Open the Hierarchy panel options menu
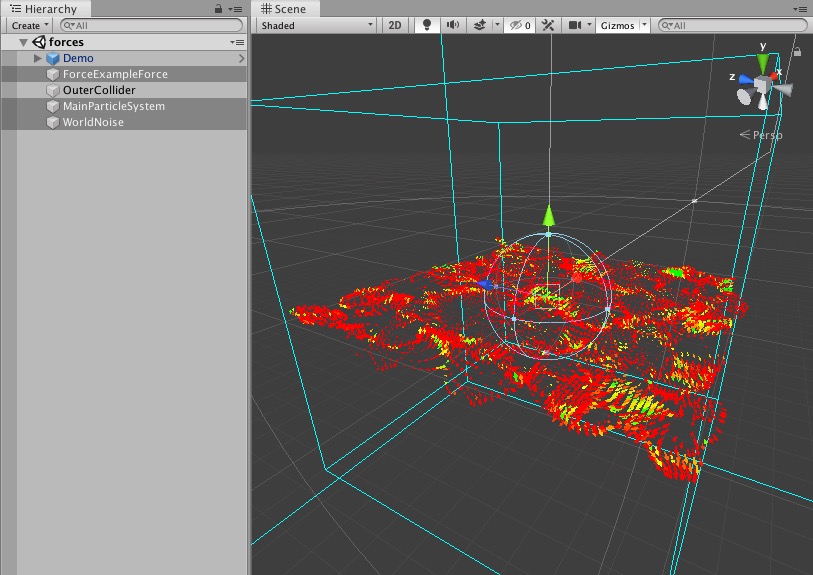This screenshot has width=813, height=575. click(x=235, y=9)
